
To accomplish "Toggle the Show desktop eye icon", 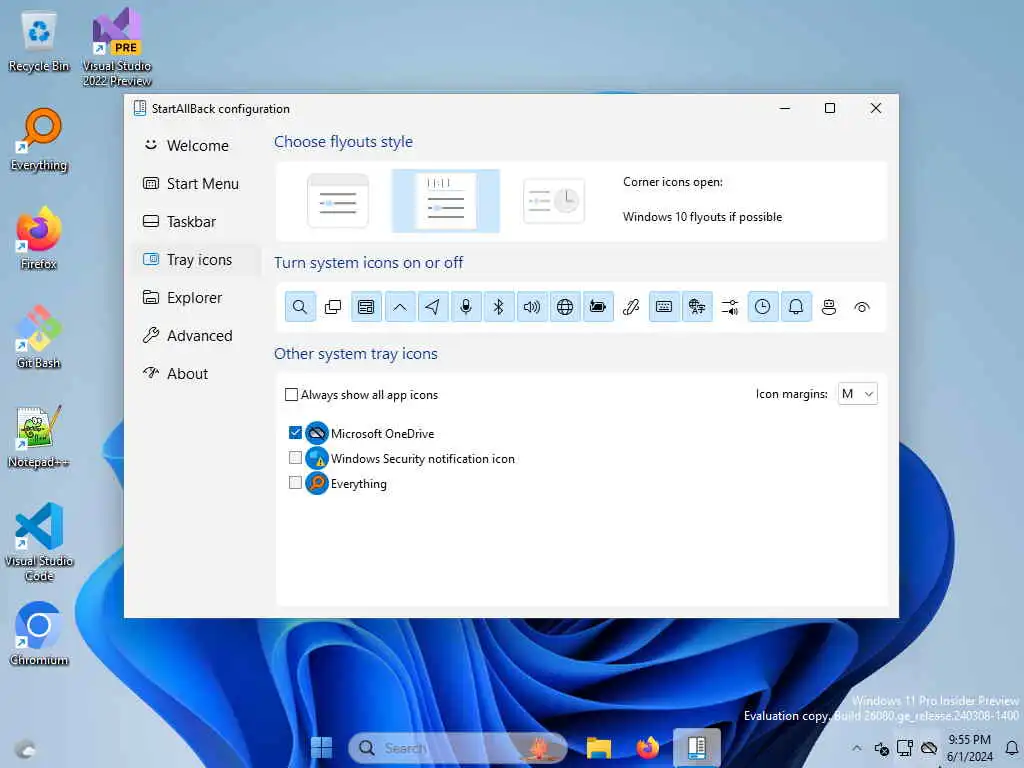I will pos(862,307).
